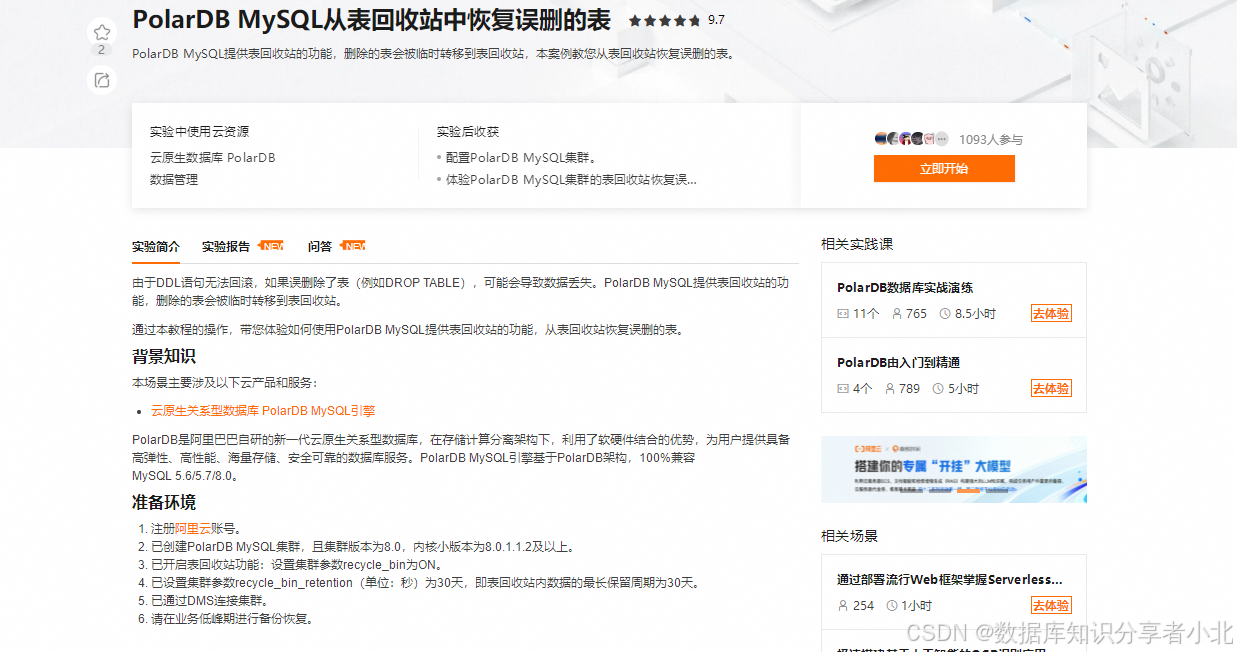Click the first participant avatar thumbnail
This screenshot has width=1237, height=652.
[880, 139]
